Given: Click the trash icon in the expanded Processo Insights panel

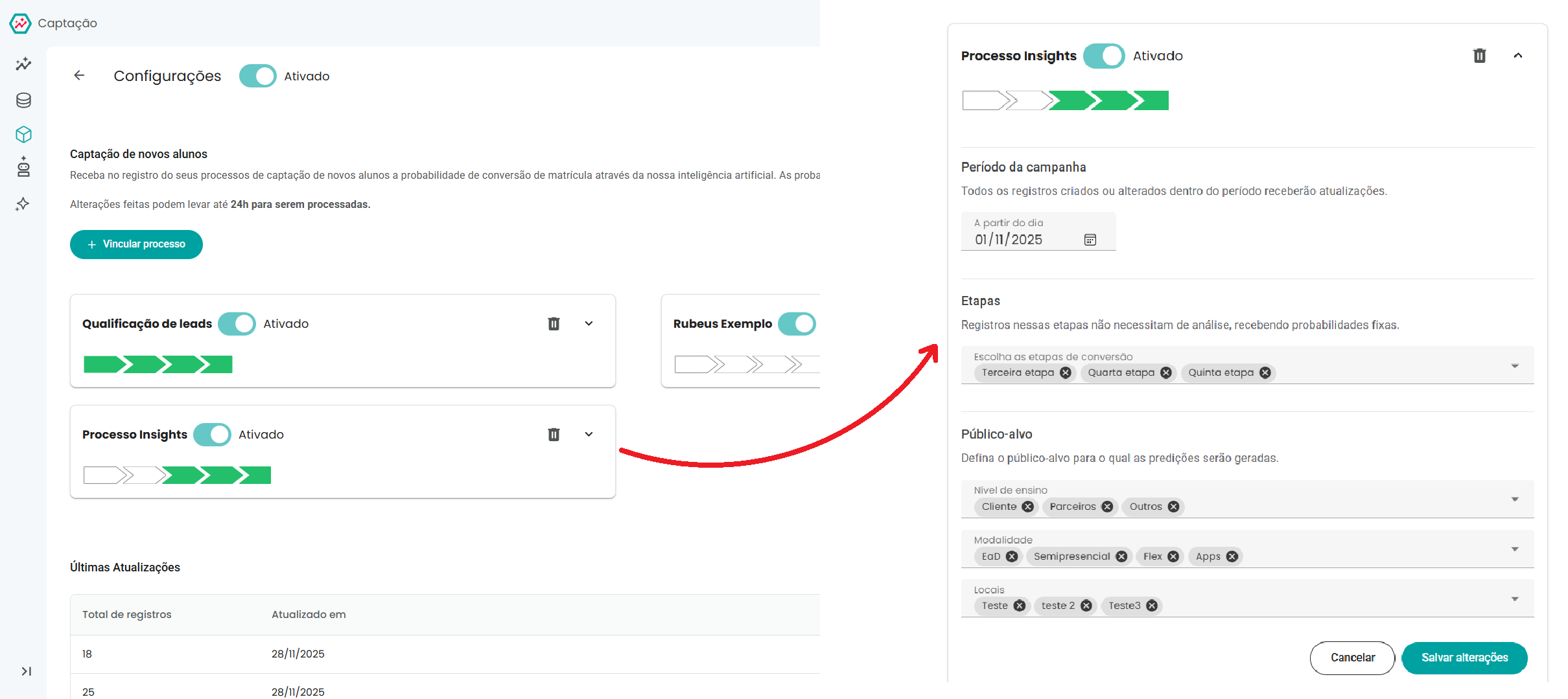Looking at the screenshot, I should 1479,56.
